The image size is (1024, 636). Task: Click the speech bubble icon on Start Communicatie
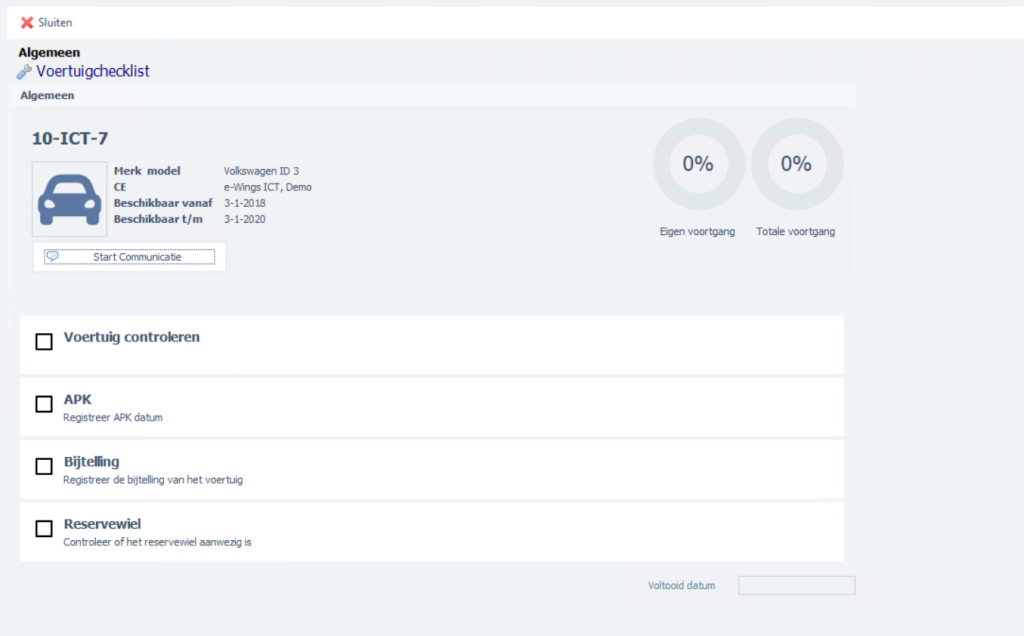[53, 256]
